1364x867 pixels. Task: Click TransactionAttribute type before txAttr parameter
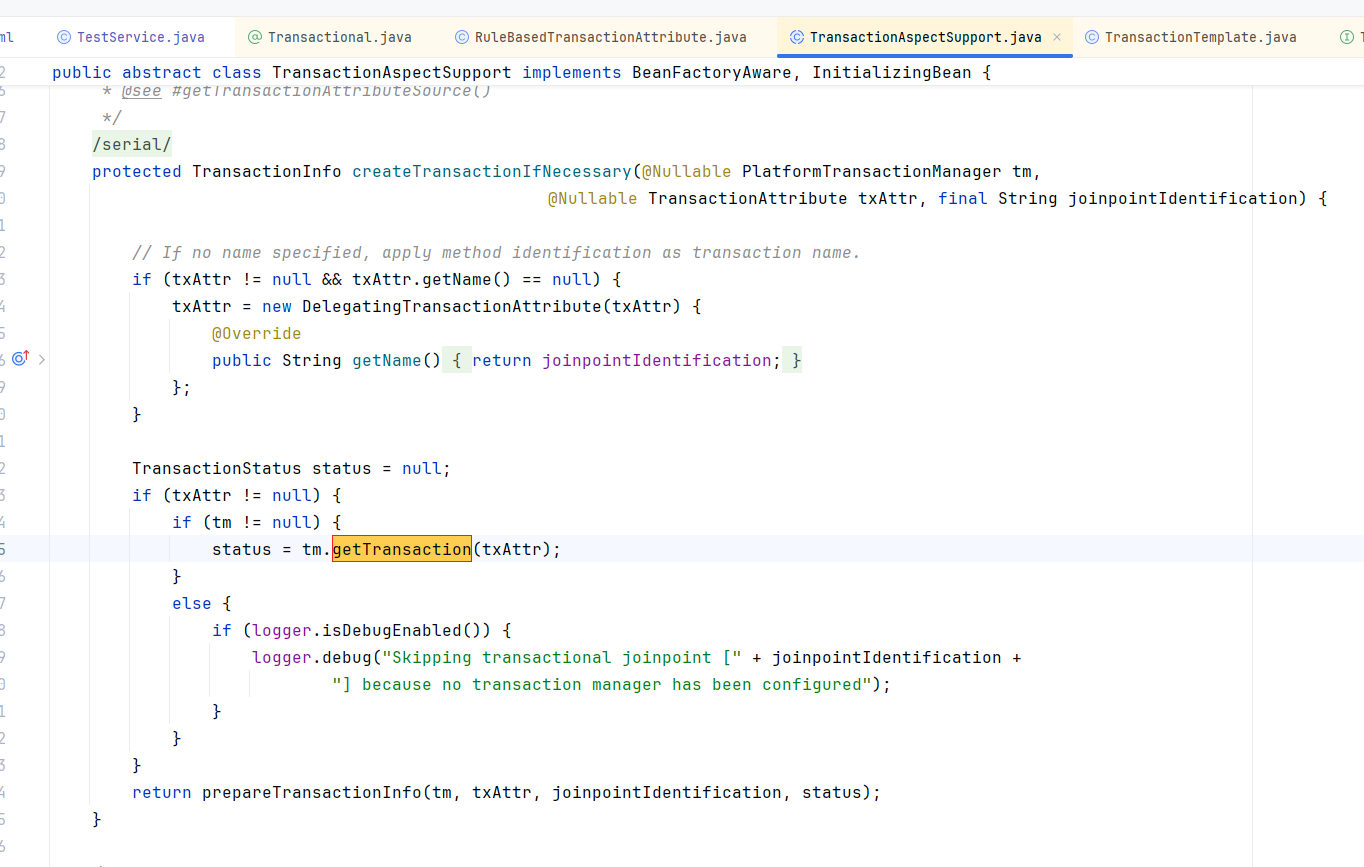point(747,198)
